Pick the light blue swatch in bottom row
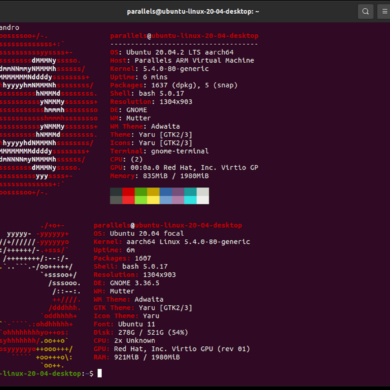The height and width of the screenshot is (390, 390). [x=166, y=200]
